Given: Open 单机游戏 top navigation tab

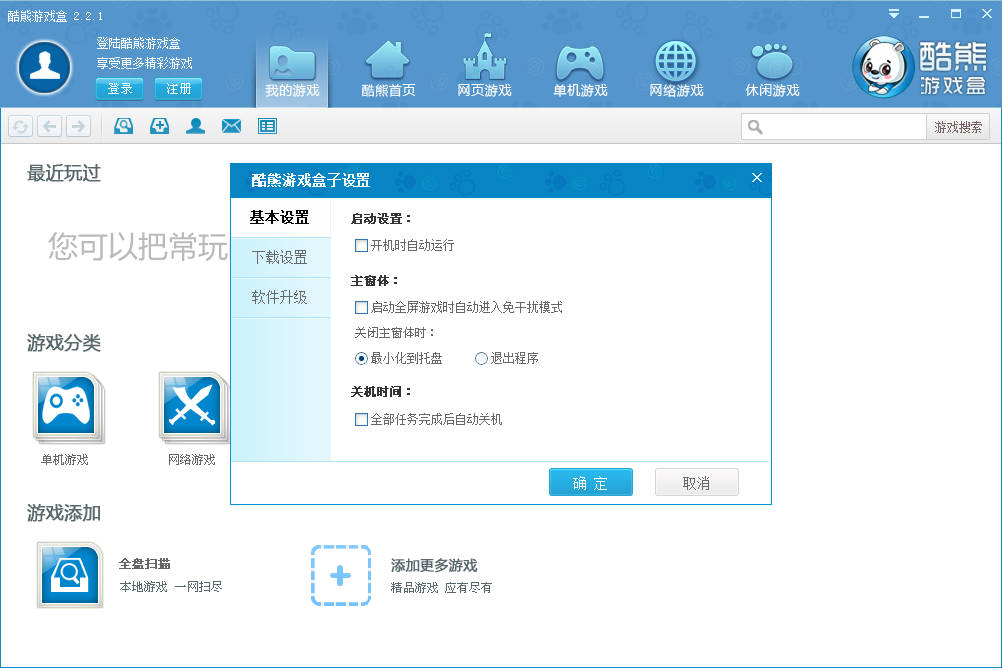Looking at the screenshot, I should tap(580, 69).
